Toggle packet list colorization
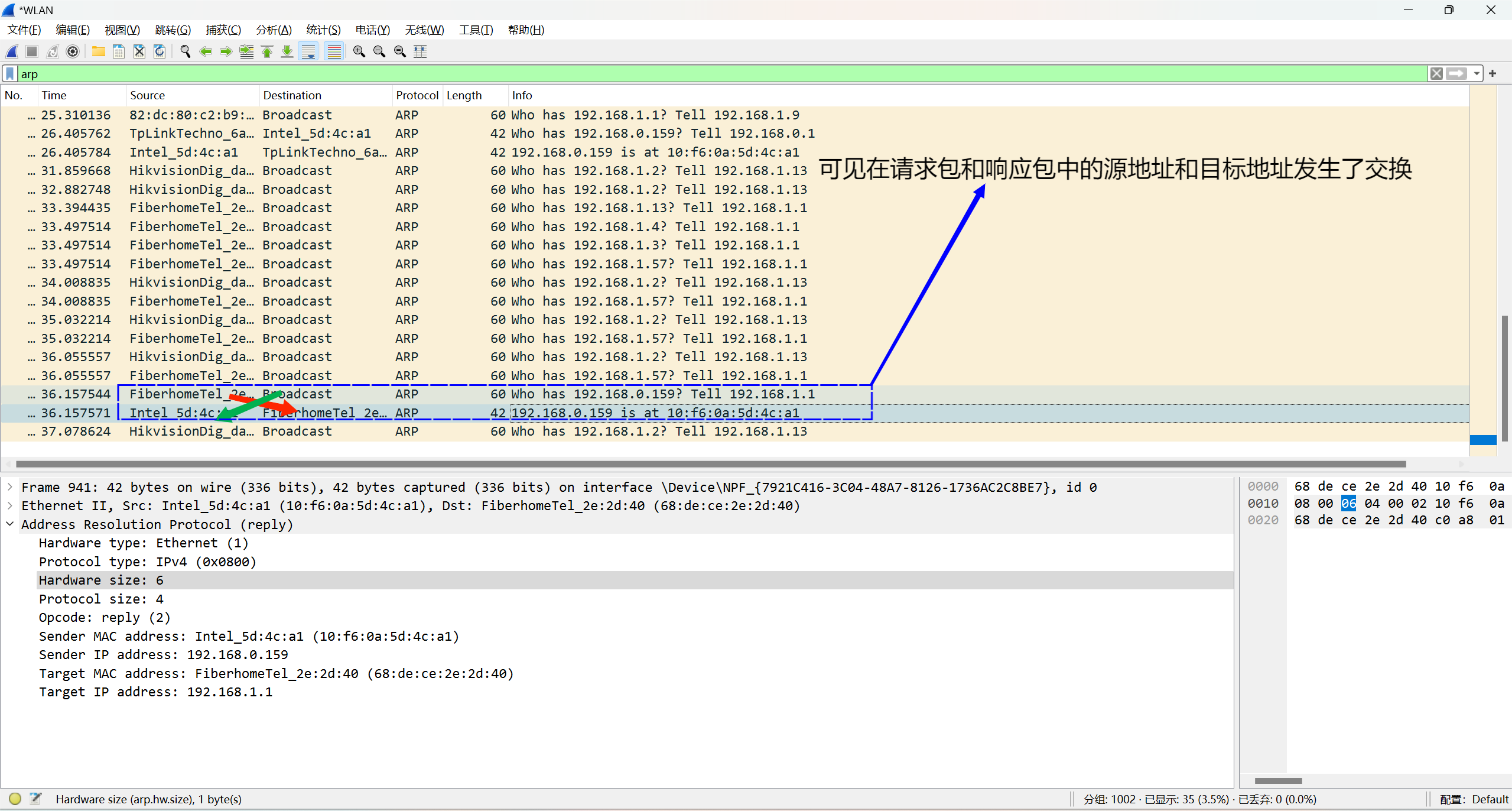This screenshot has height=811, width=1512. click(x=334, y=52)
